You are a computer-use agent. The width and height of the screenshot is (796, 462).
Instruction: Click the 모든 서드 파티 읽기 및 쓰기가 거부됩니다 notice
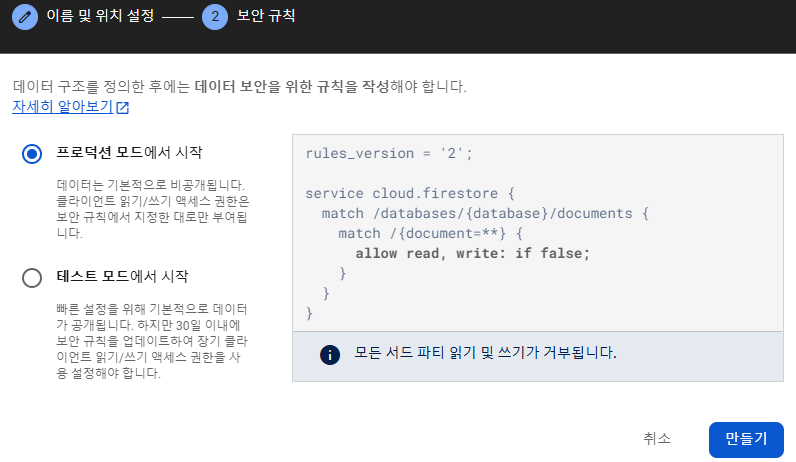tap(485, 353)
